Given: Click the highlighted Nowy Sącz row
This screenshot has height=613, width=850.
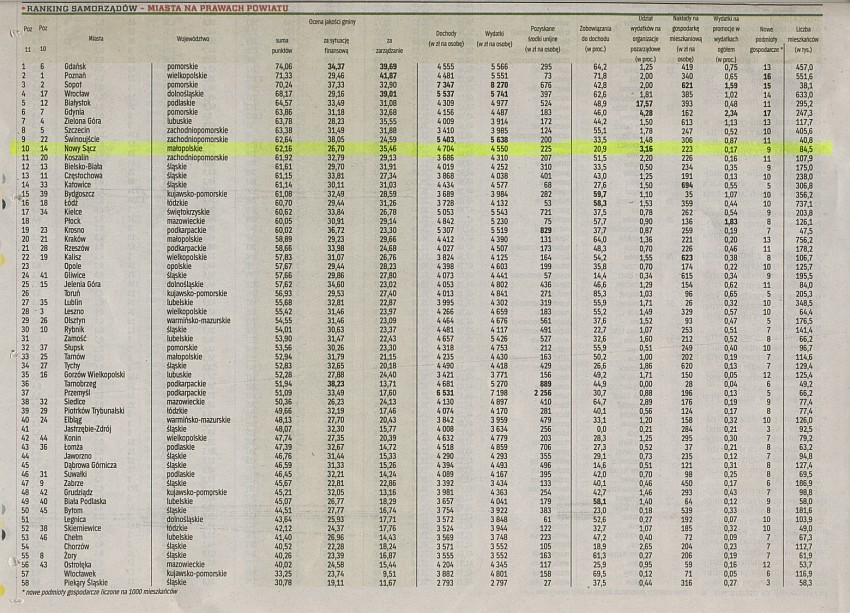Looking at the screenshot, I should pos(425,147).
